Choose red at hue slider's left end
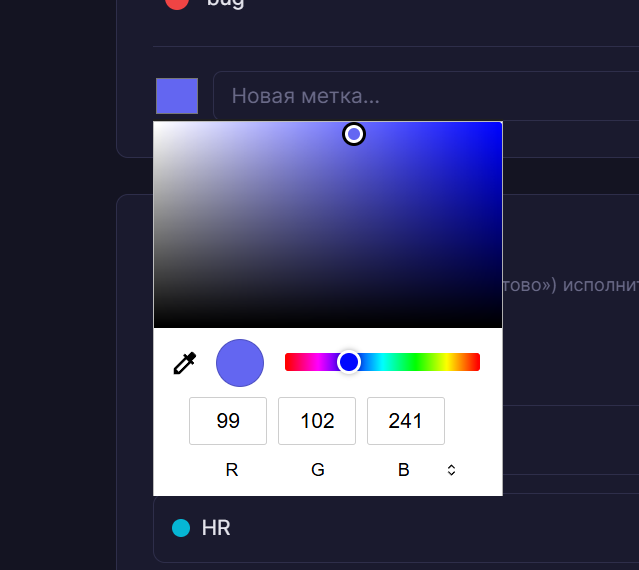 coord(288,362)
